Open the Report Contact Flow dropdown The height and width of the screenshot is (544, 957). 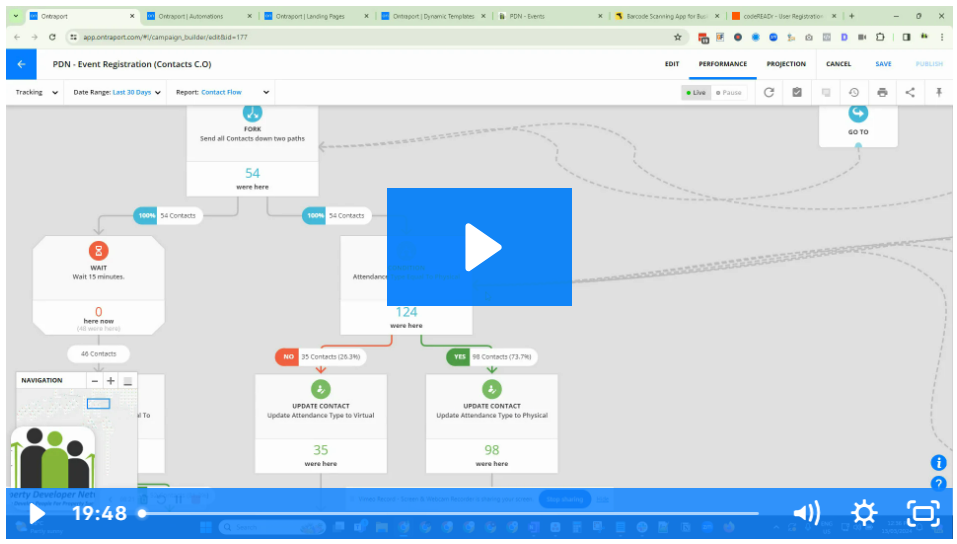[223, 92]
